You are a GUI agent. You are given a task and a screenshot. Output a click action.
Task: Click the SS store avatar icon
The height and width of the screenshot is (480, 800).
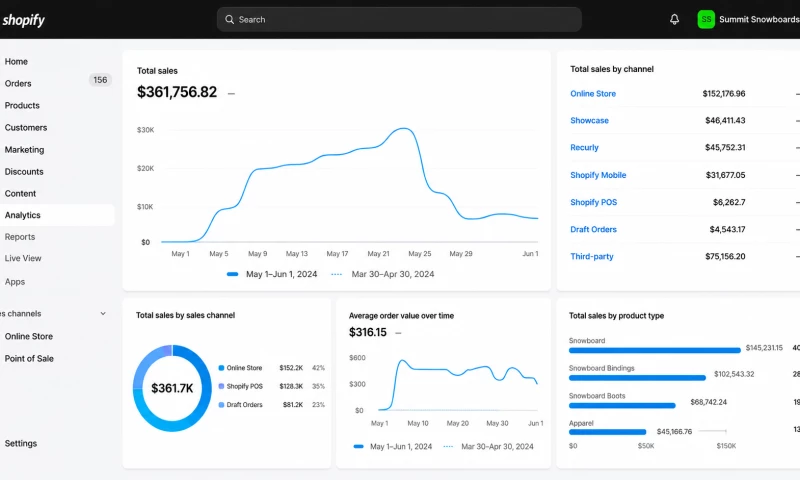tap(706, 19)
